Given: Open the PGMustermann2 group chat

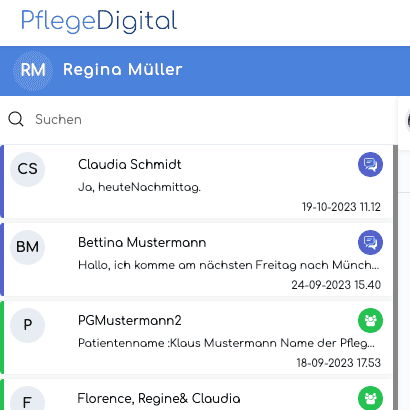Looking at the screenshot, I should (x=197, y=338).
